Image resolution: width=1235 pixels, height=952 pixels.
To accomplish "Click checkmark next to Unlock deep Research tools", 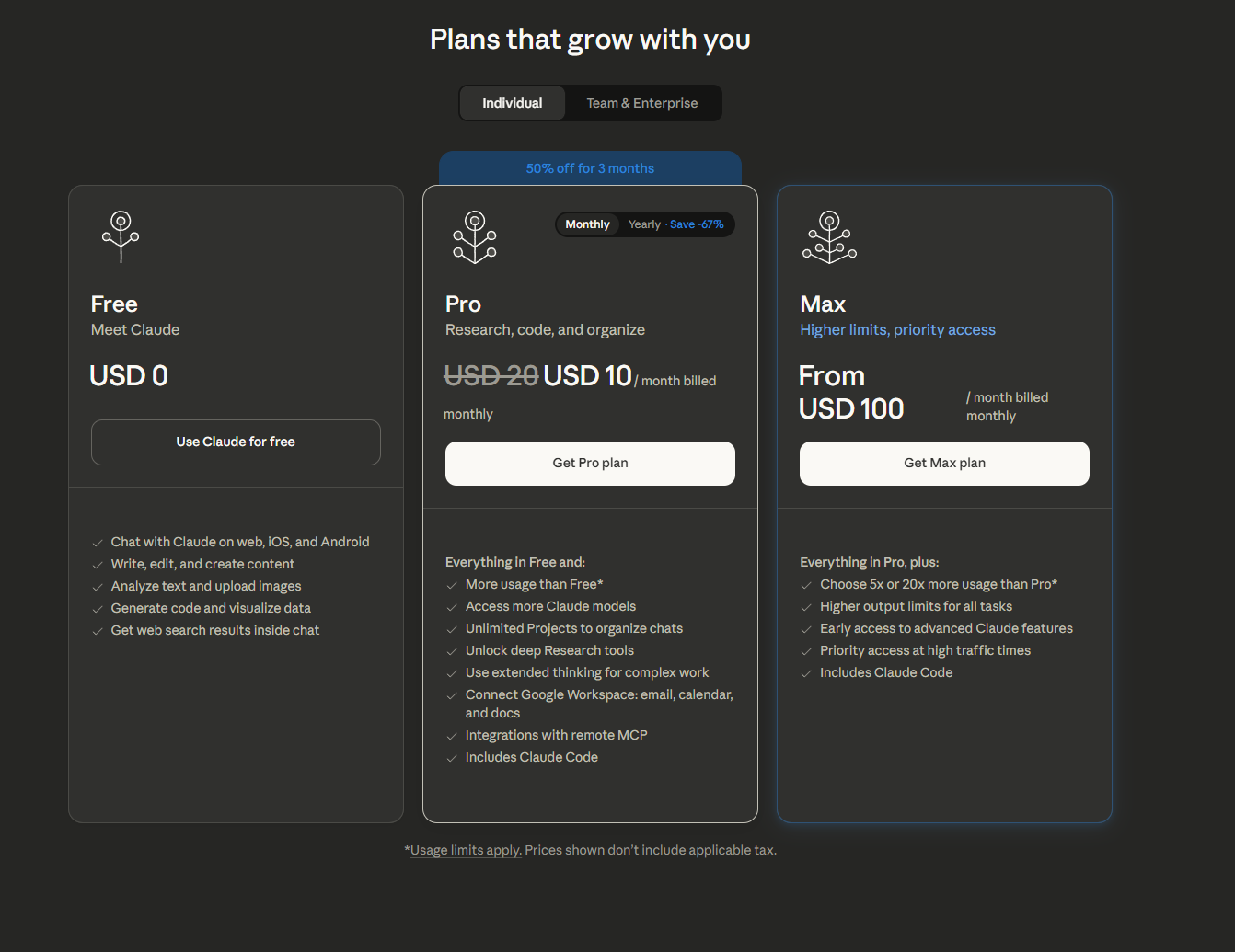I will [452, 652].
